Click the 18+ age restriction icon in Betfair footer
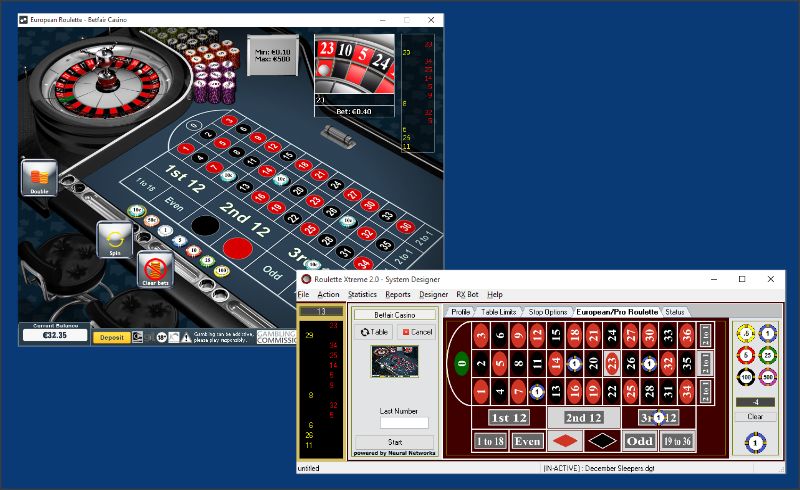This screenshot has width=800, height=490. [x=161, y=337]
